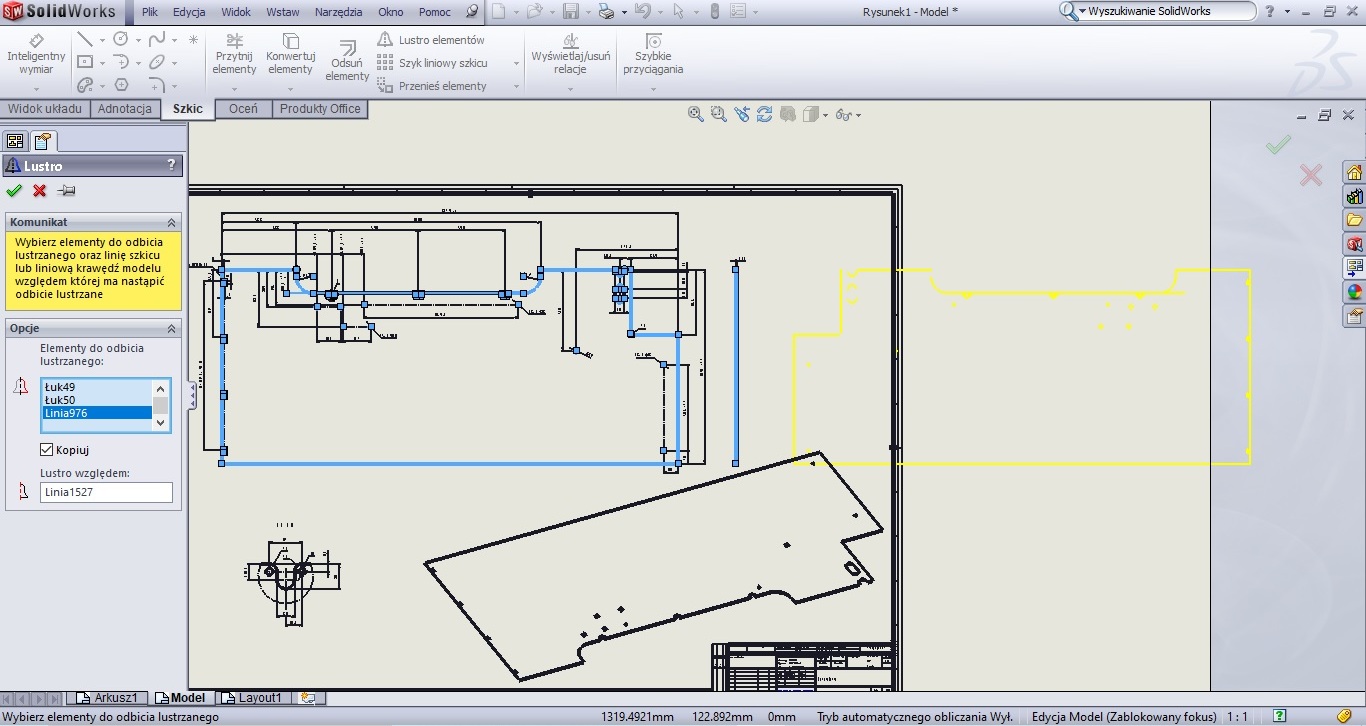Click the Save toolbar icon
1366x726 pixels.
[x=571, y=12]
